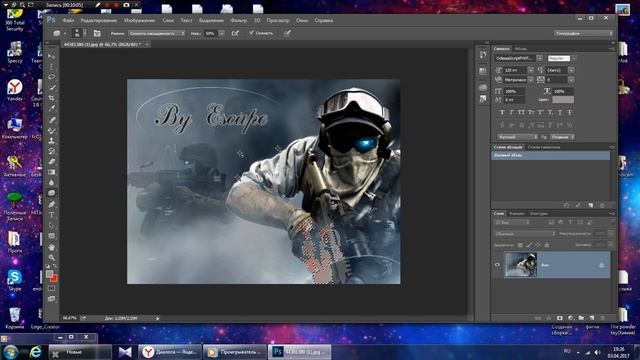The width and height of the screenshot is (640, 360).
Task: Click the Windows Start button
Action: [11, 352]
